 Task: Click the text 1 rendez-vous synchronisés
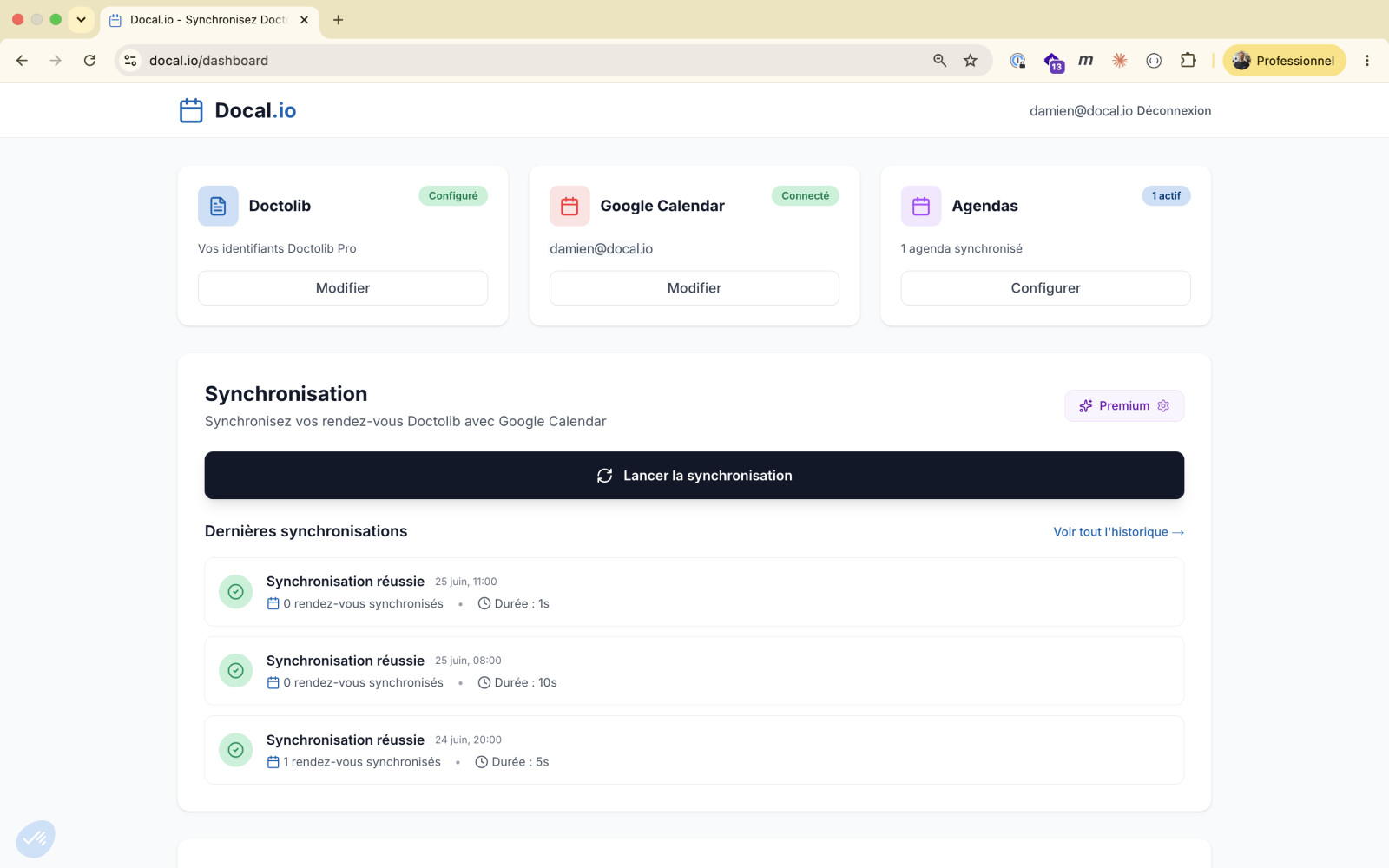point(362,762)
